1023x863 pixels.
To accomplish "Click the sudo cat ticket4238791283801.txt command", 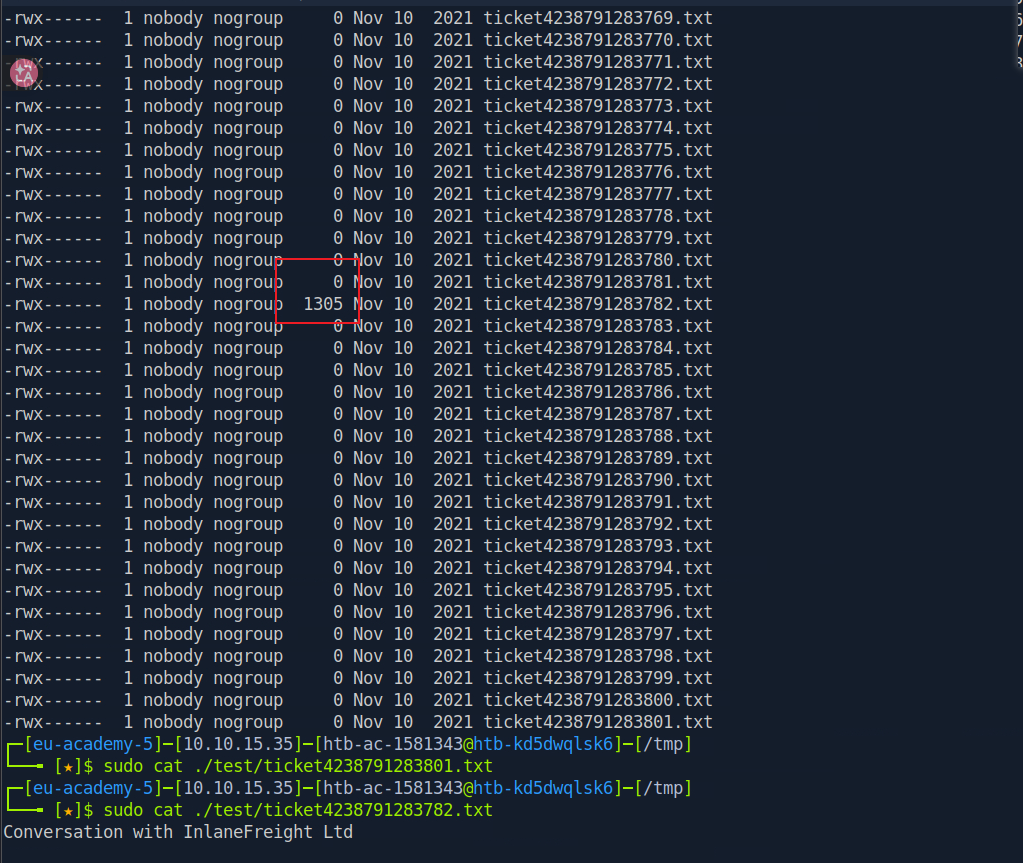I will point(298,766).
